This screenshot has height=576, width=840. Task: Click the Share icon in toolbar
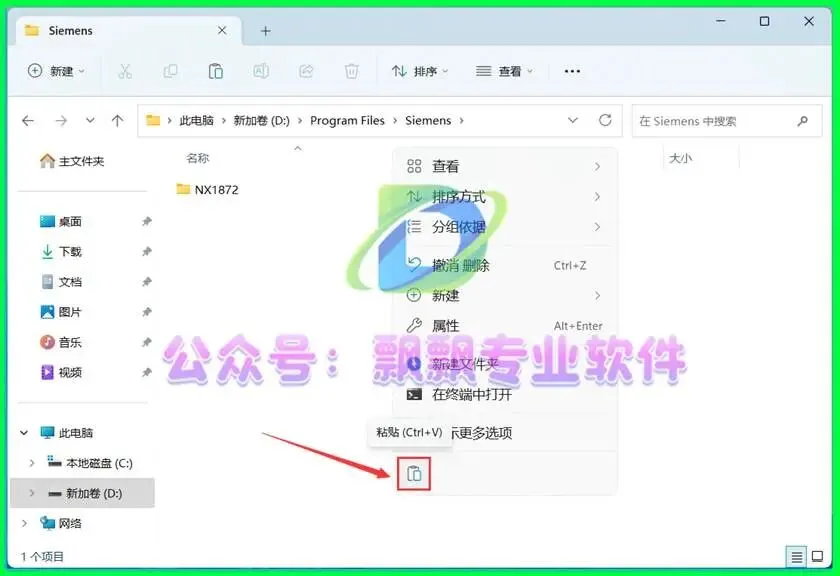(306, 71)
